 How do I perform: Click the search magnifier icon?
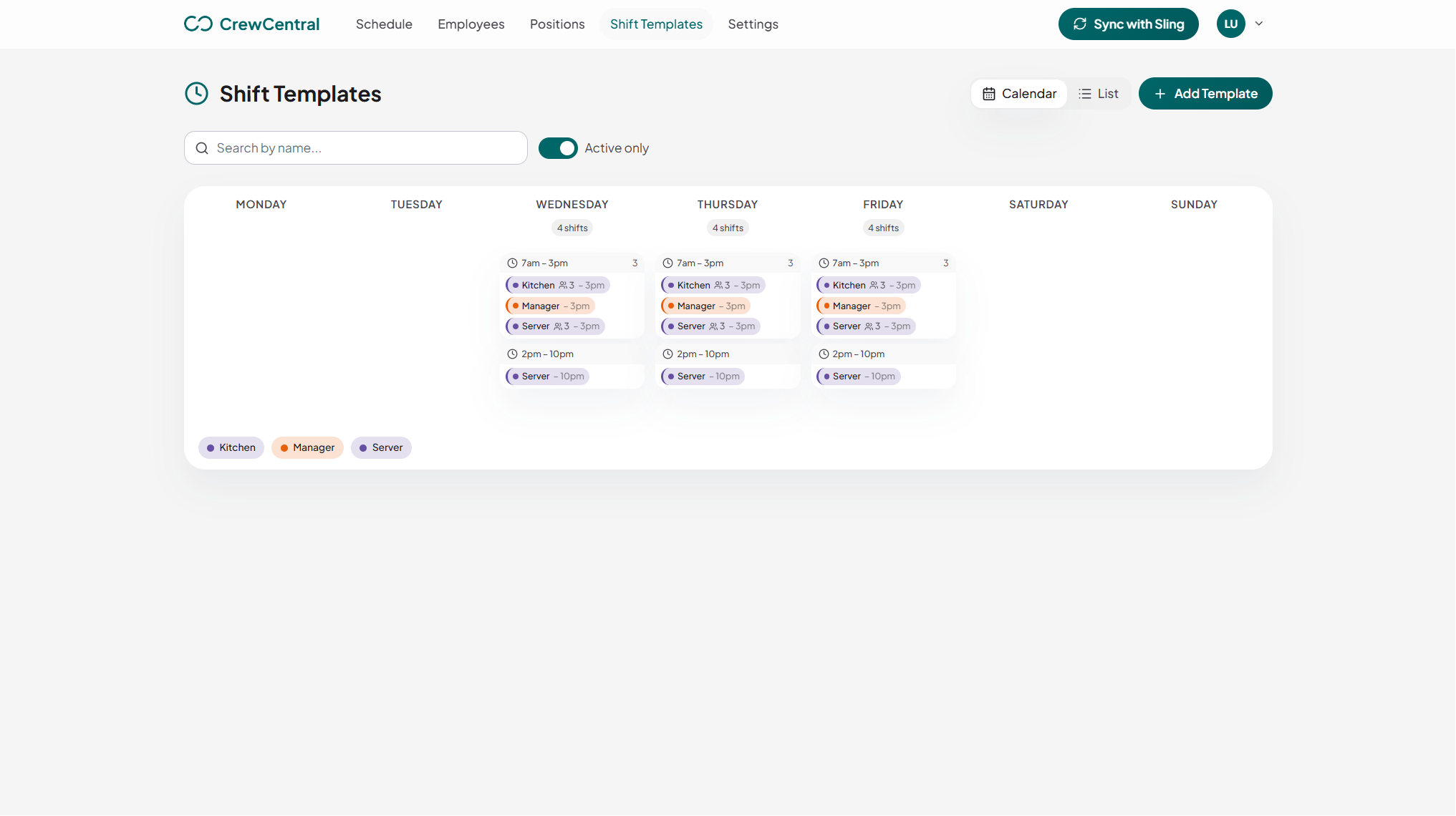coord(202,147)
